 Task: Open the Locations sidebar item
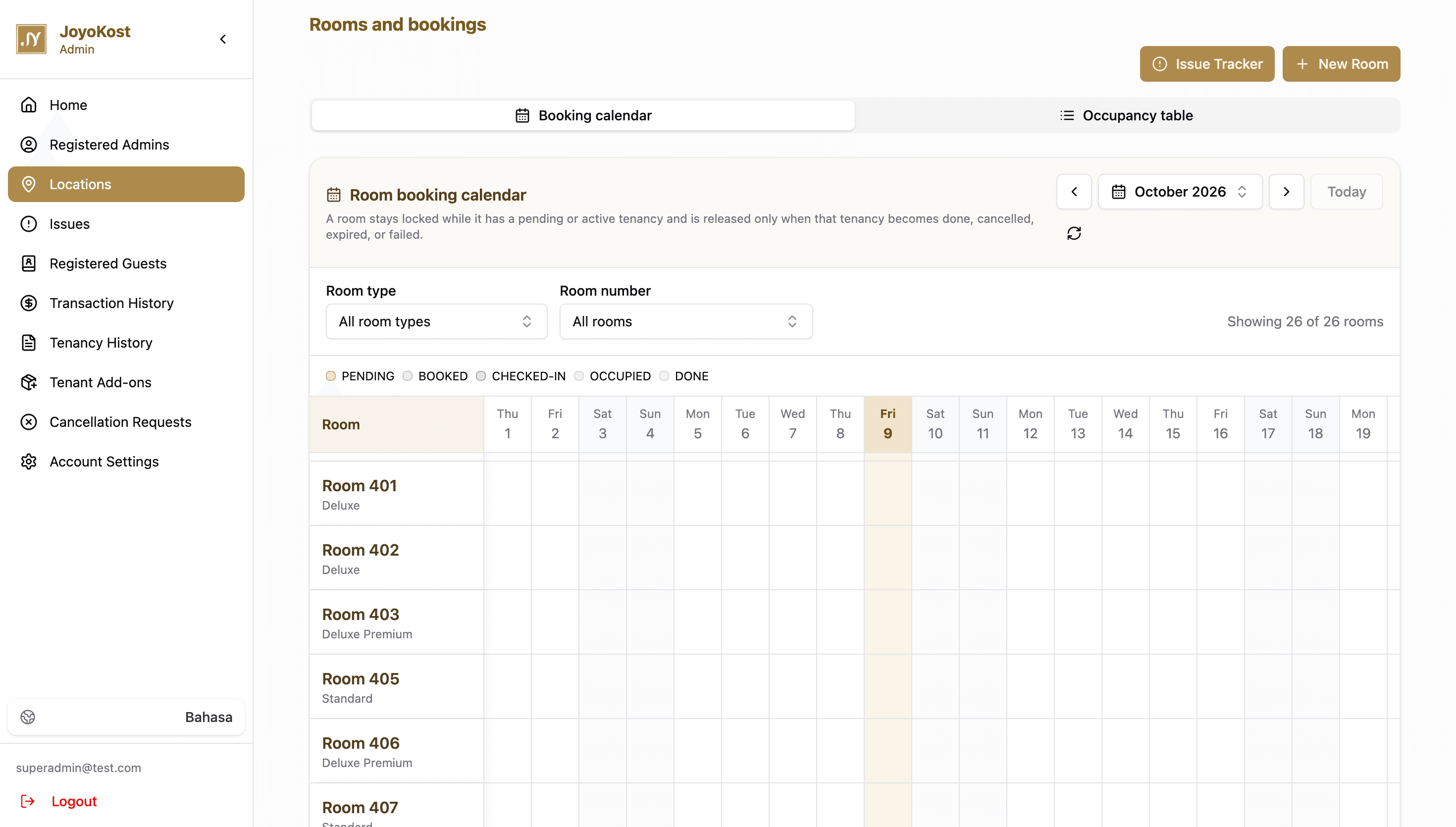click(x=126, y=184)
